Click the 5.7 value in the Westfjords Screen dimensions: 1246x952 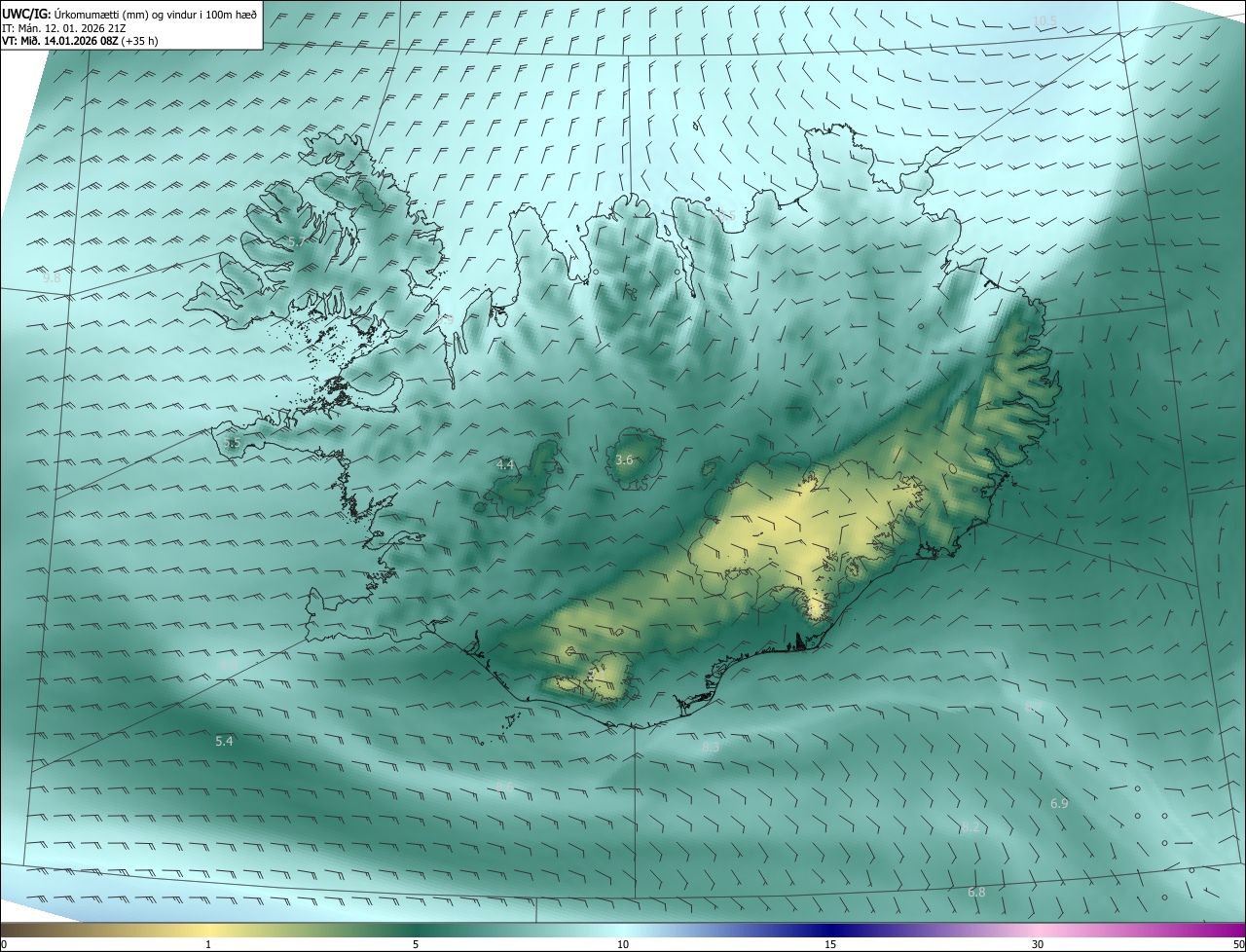point(297,240)
